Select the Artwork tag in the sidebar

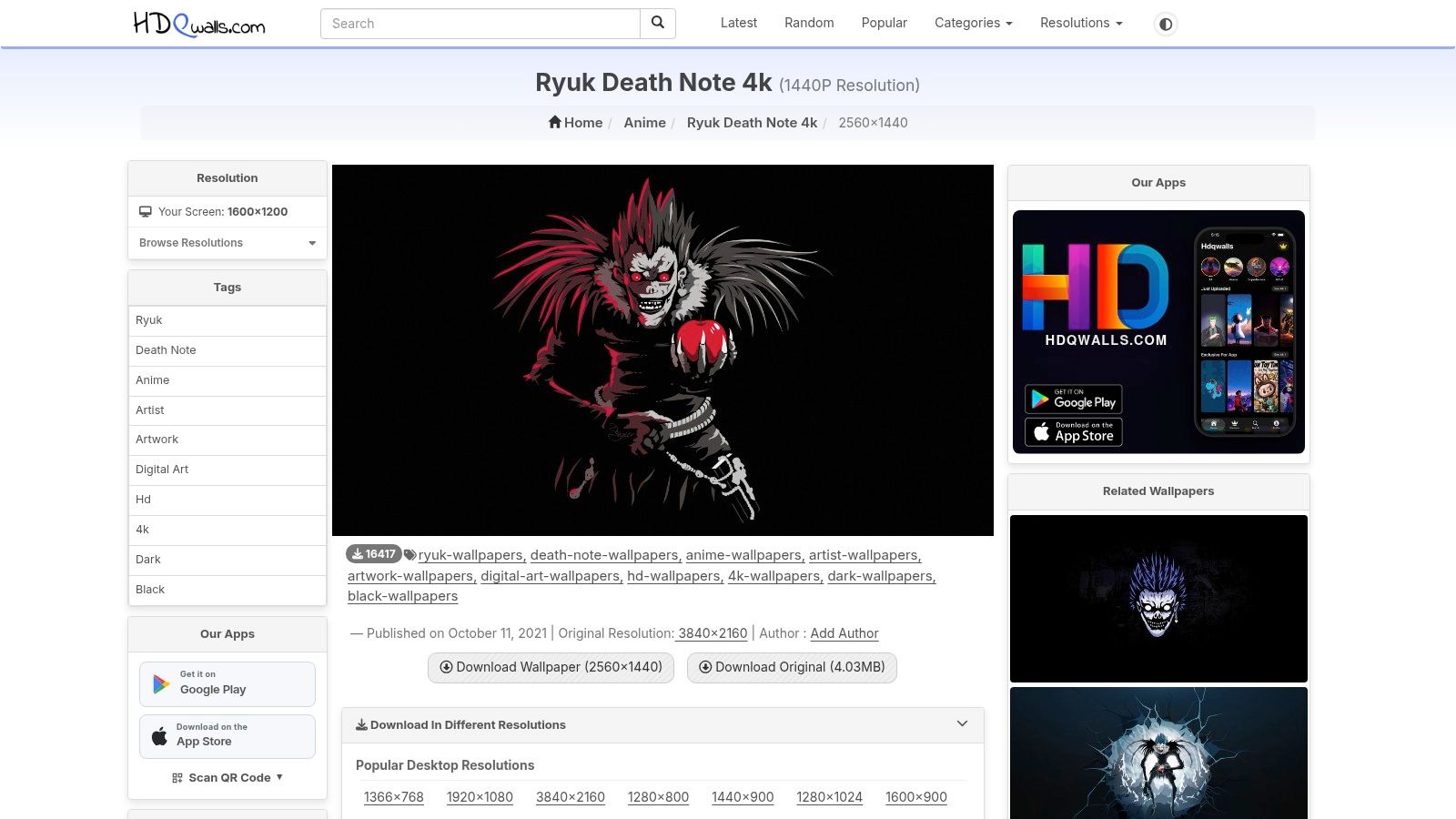pos(227,440)
